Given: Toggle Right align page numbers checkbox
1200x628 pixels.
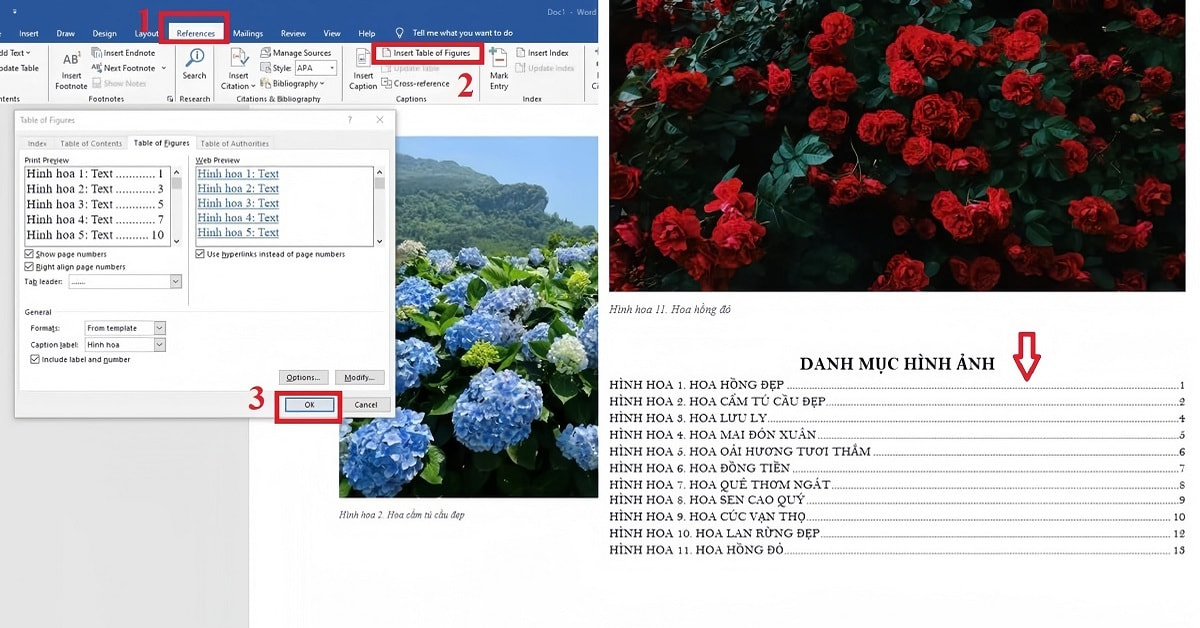Looking at the screenshot, I should [29, 267].
